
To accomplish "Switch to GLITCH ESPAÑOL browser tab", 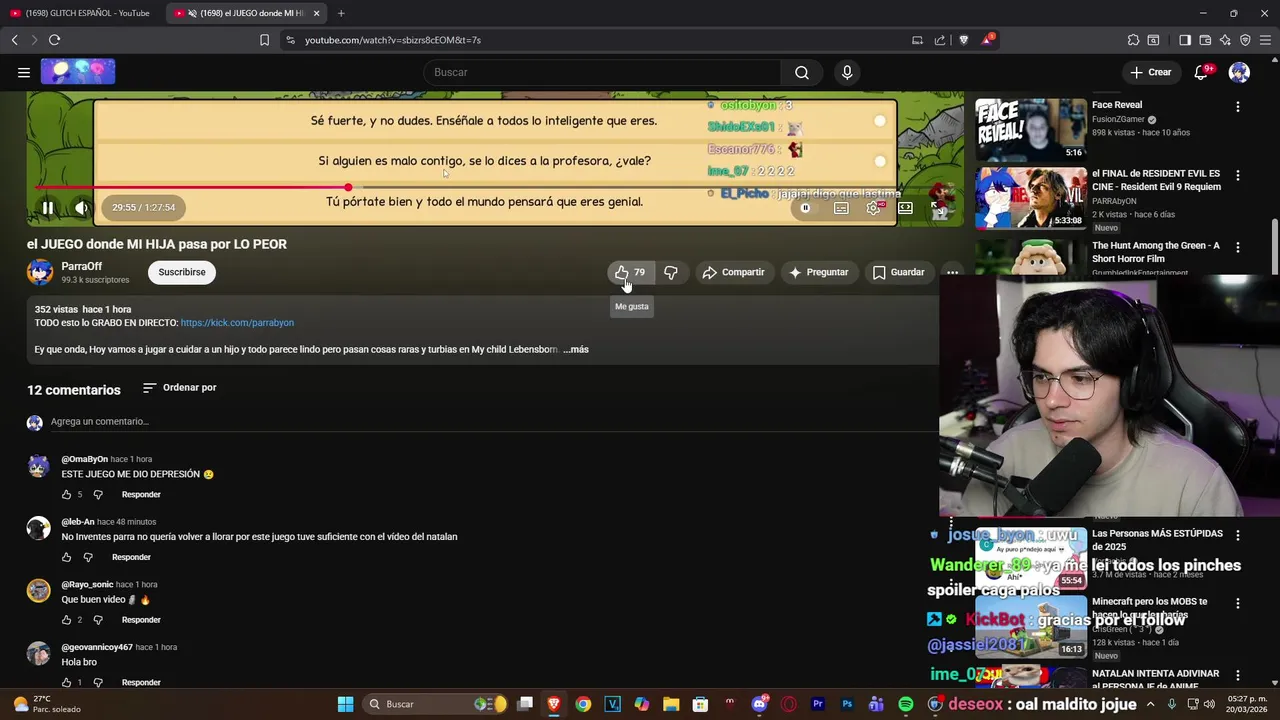I will pyautogui.click(x=80, y=13).
